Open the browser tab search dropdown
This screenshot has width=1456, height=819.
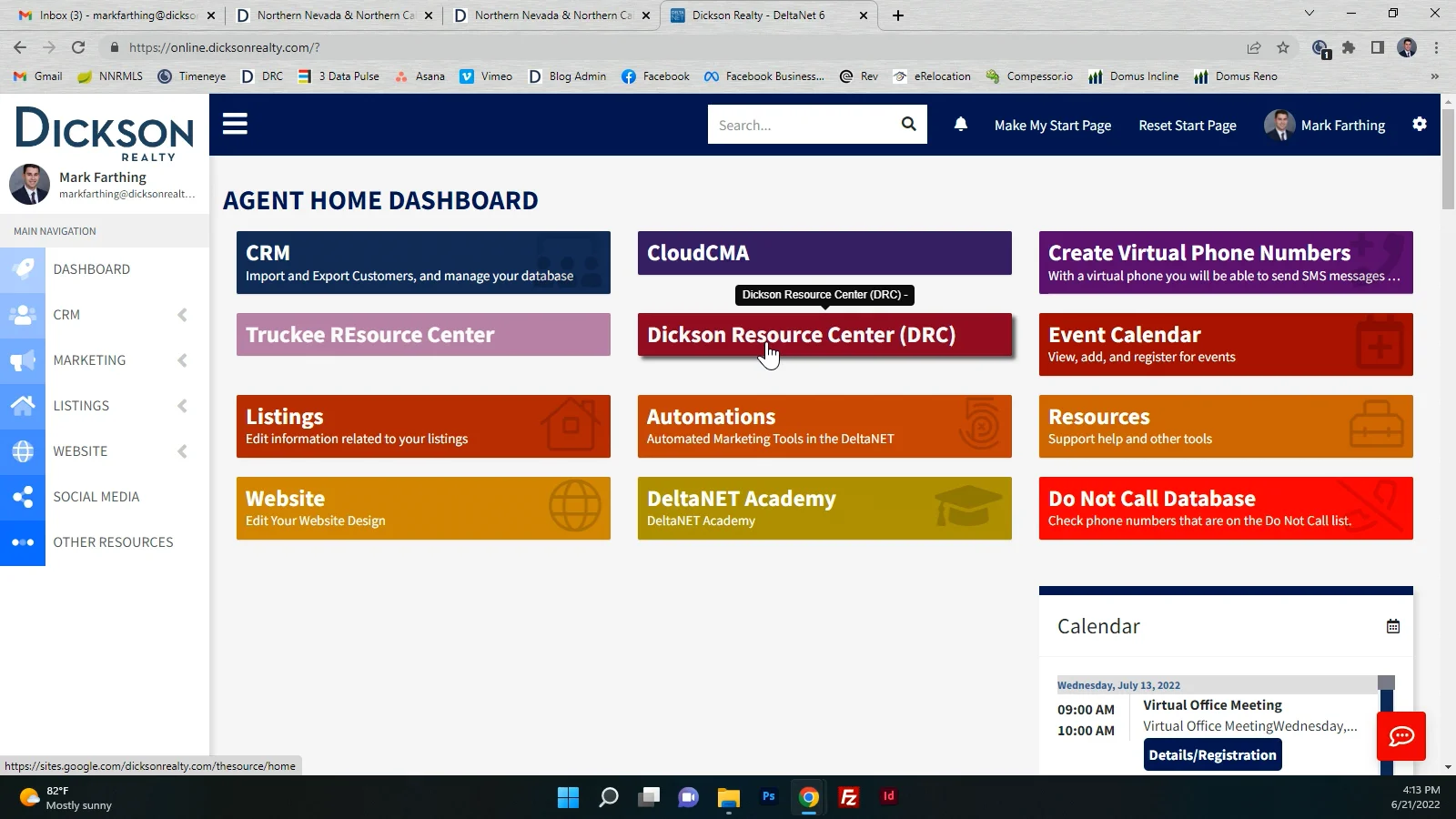(x=1309, y=14)
